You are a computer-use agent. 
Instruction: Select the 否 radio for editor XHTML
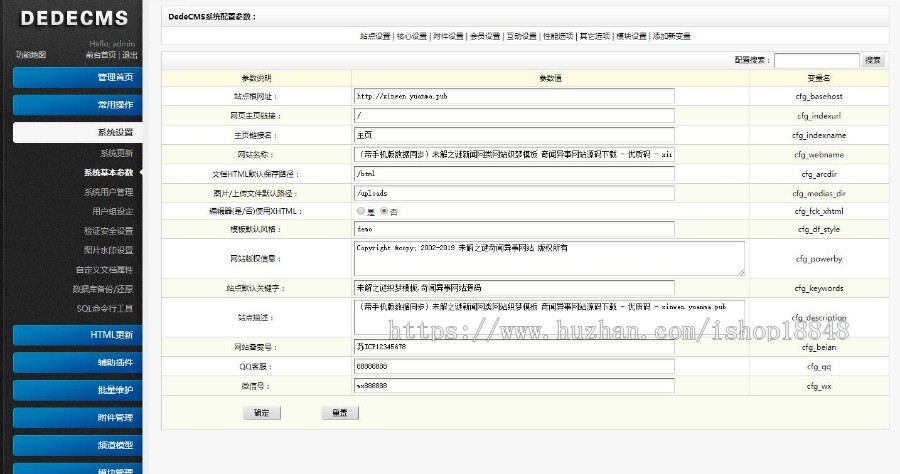pyautogui.click(x=384, y=211)
